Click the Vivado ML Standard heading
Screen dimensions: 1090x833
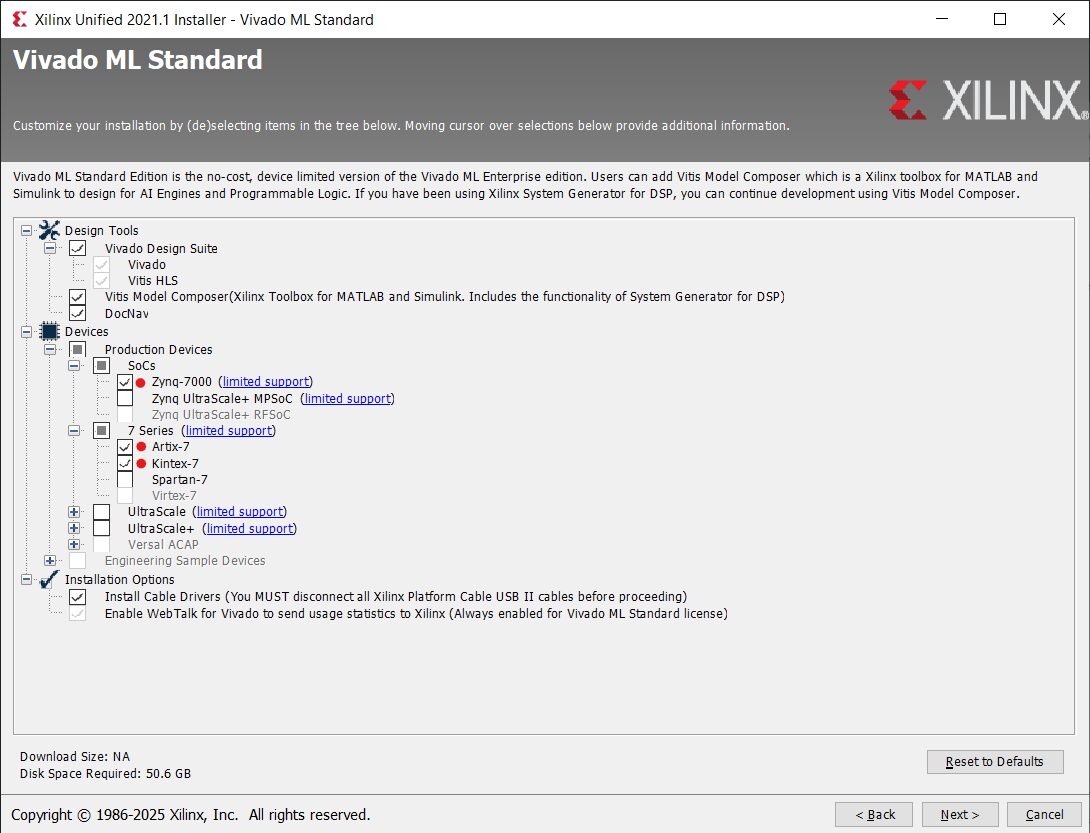click(138, 60)
